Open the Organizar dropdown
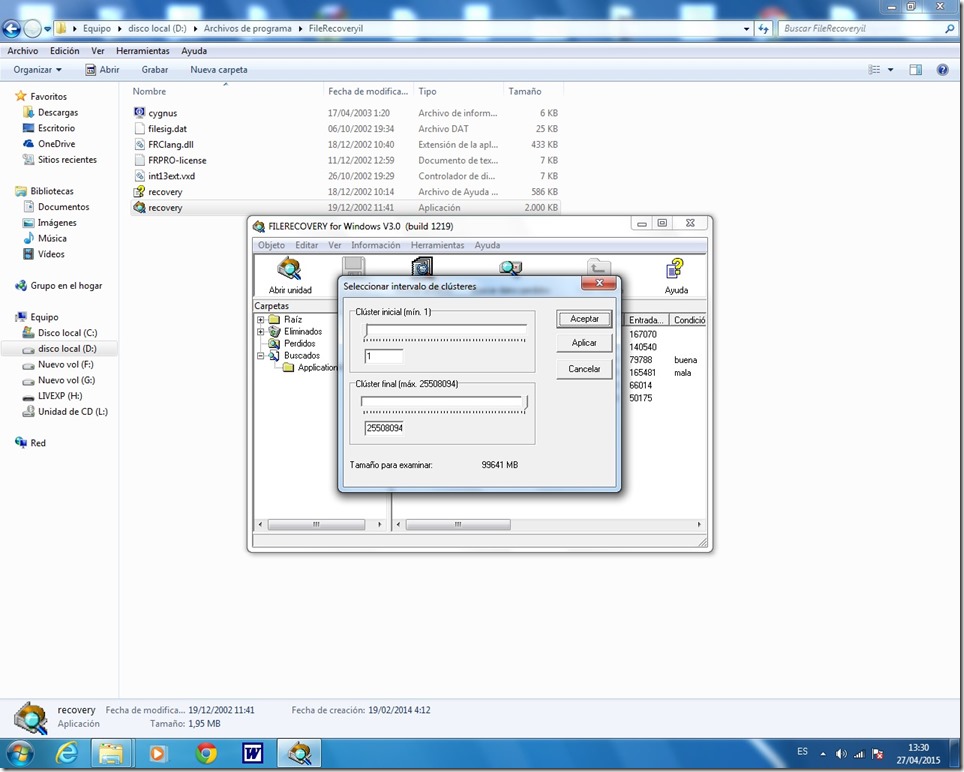The width and height of the screenshot is (964, 772). 38,69
